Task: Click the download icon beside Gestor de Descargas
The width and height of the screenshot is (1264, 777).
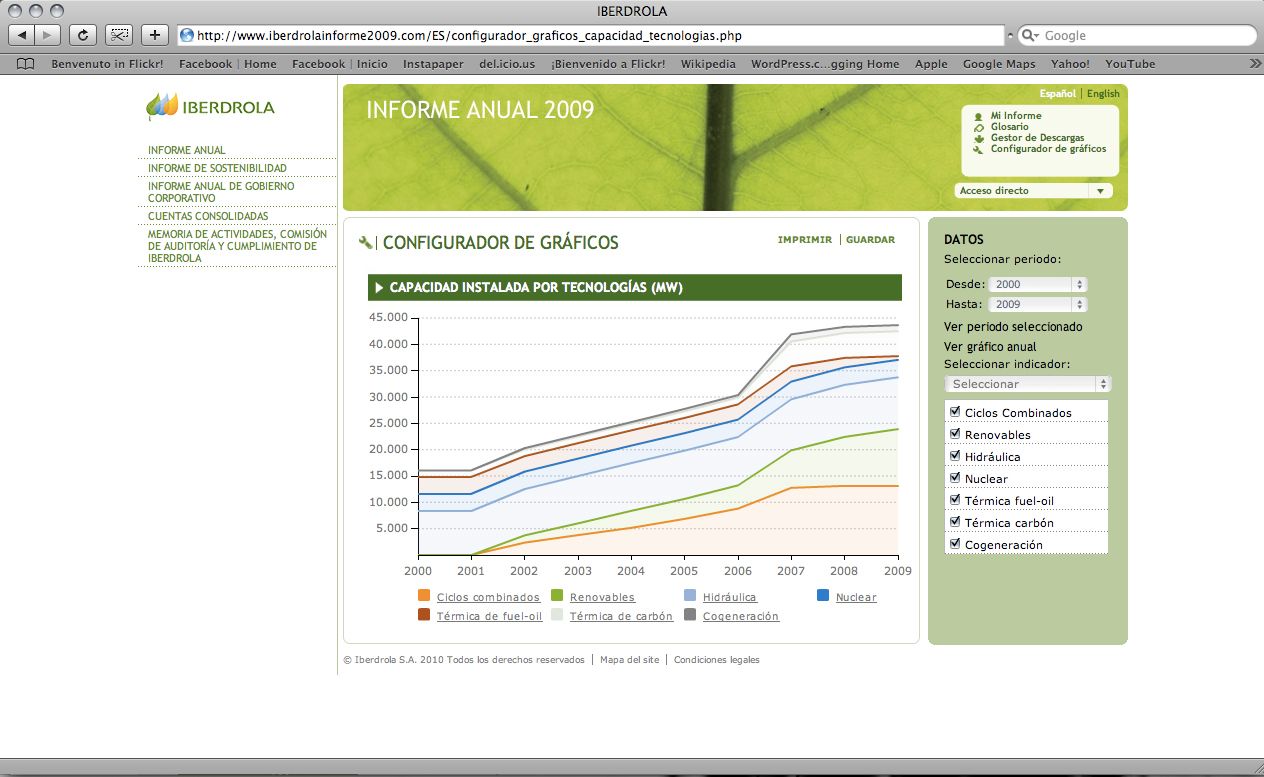Action: 978,138
